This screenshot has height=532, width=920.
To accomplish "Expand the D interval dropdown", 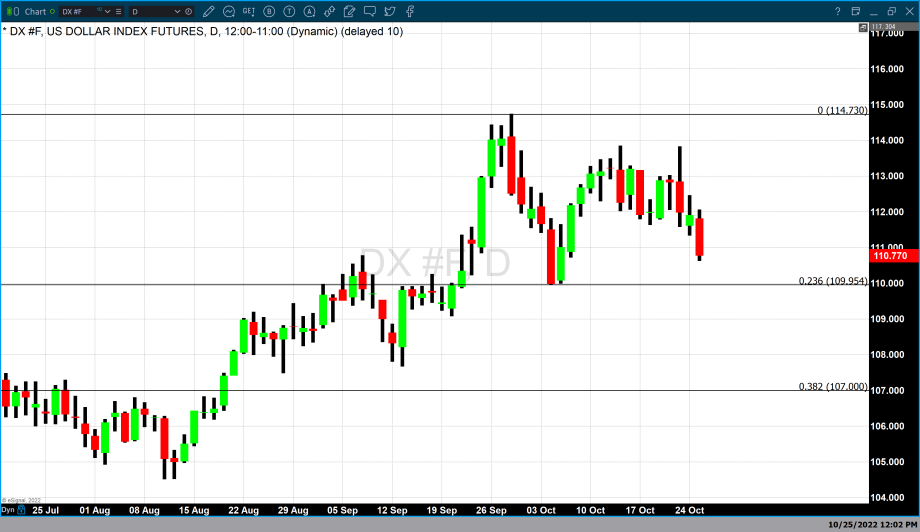I will 177,11.
